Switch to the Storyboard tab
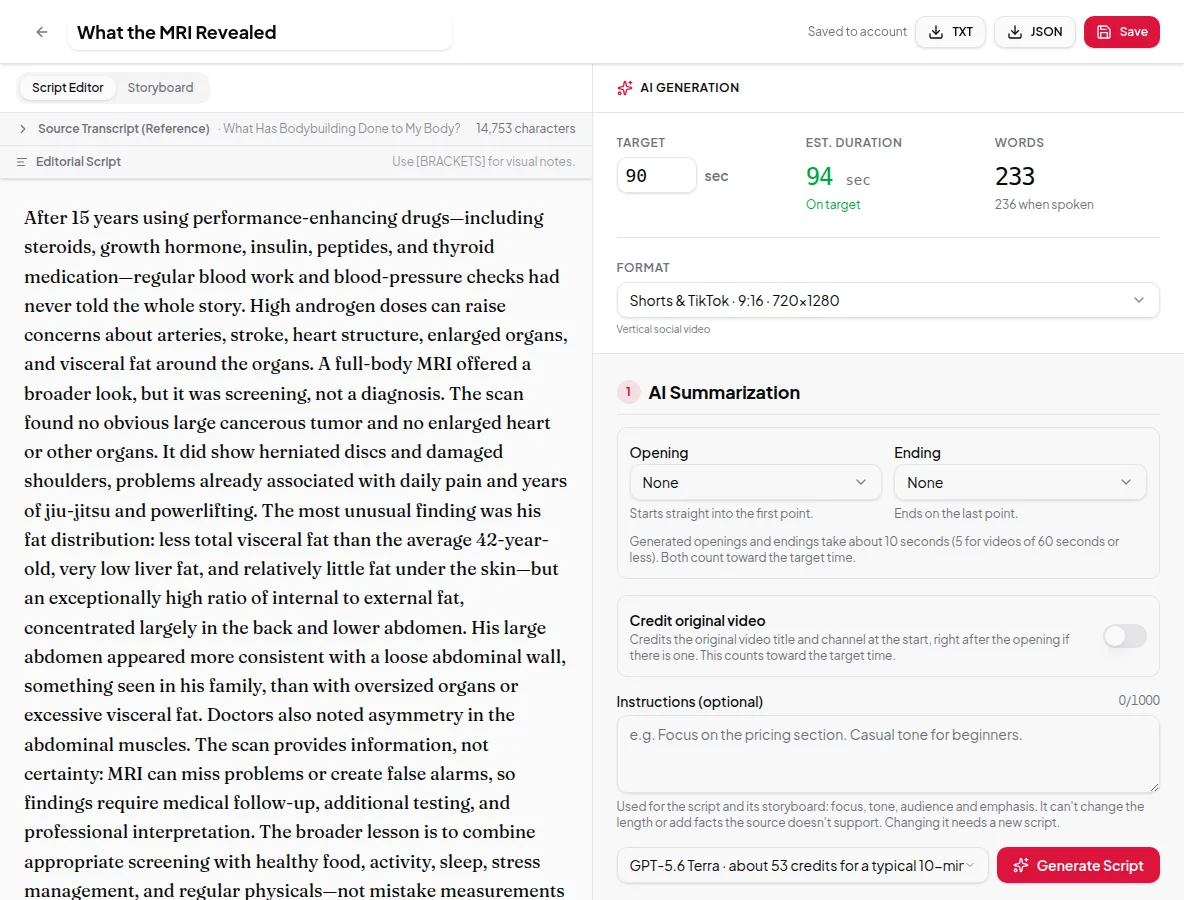The width and height of the screenshot is (1184, 900). coord(160,88)
